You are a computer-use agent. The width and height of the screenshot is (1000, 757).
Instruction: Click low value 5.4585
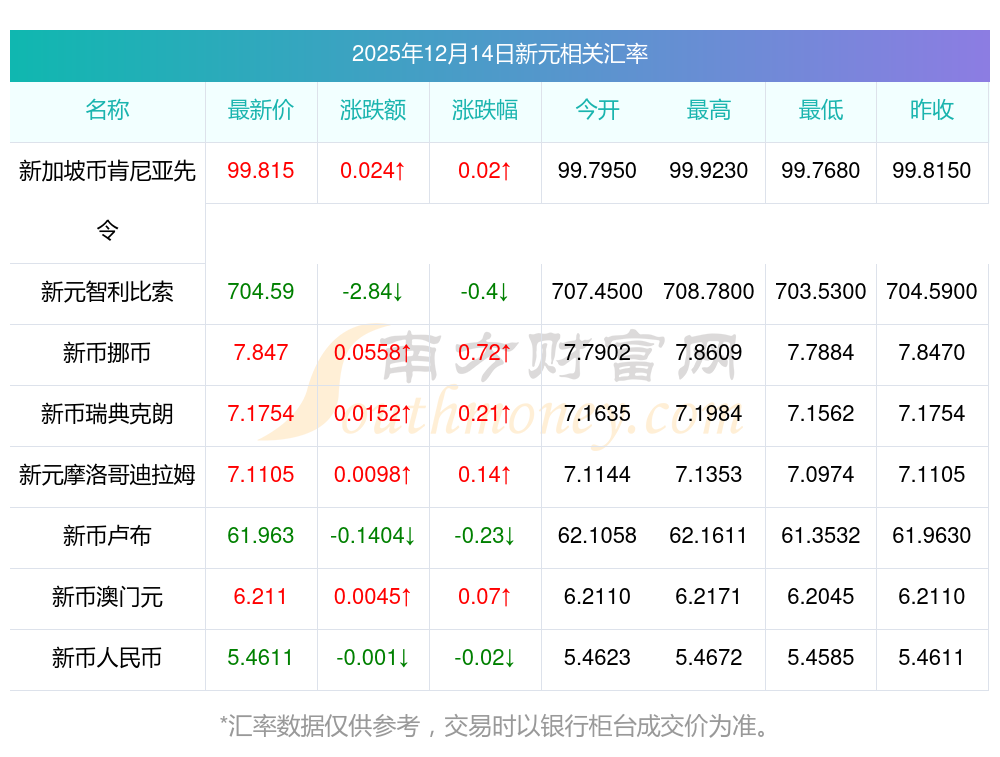click(x=821, y=658)
